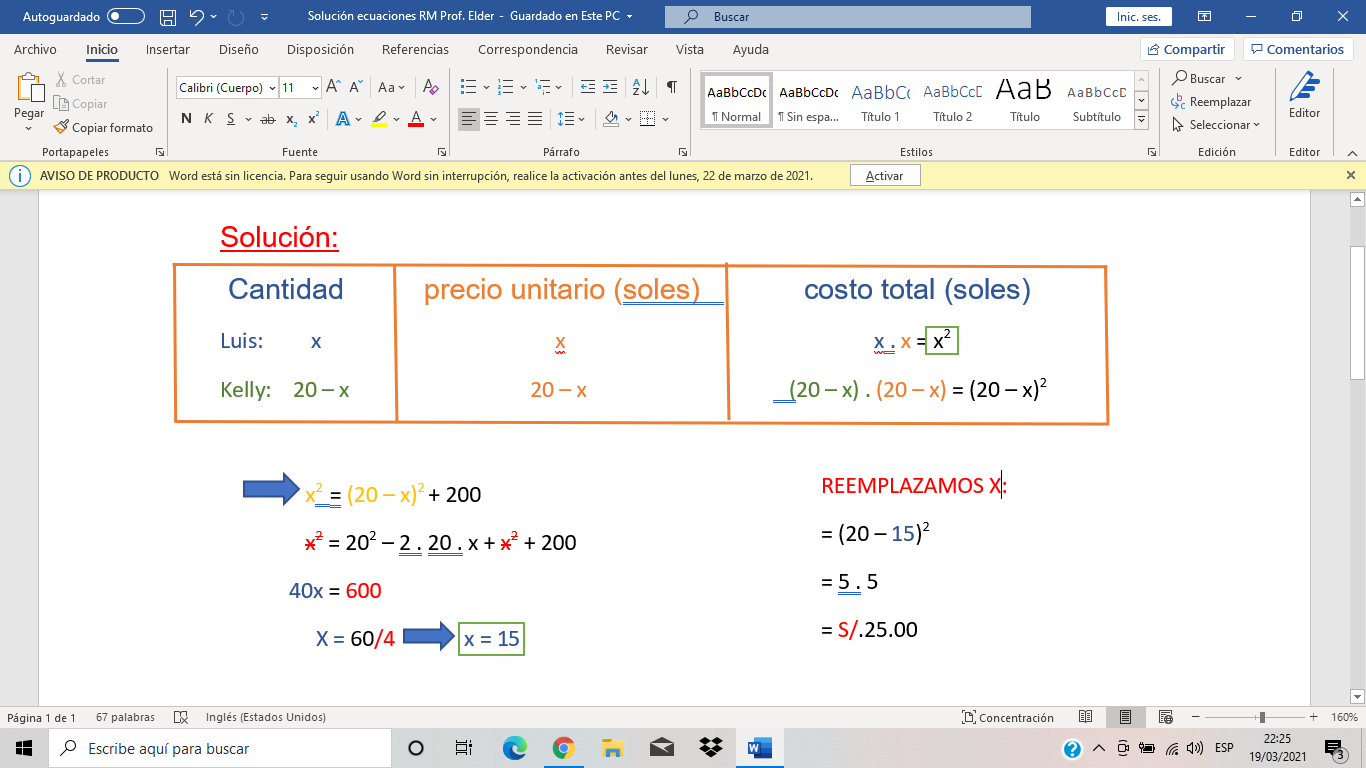Toggle the Autoguardado switch

pos(125,17)
